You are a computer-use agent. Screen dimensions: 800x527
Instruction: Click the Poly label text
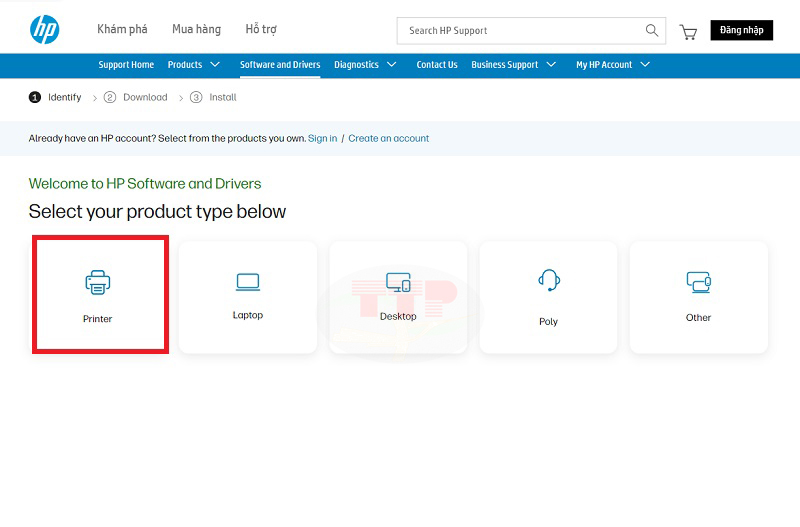(548, 321)
